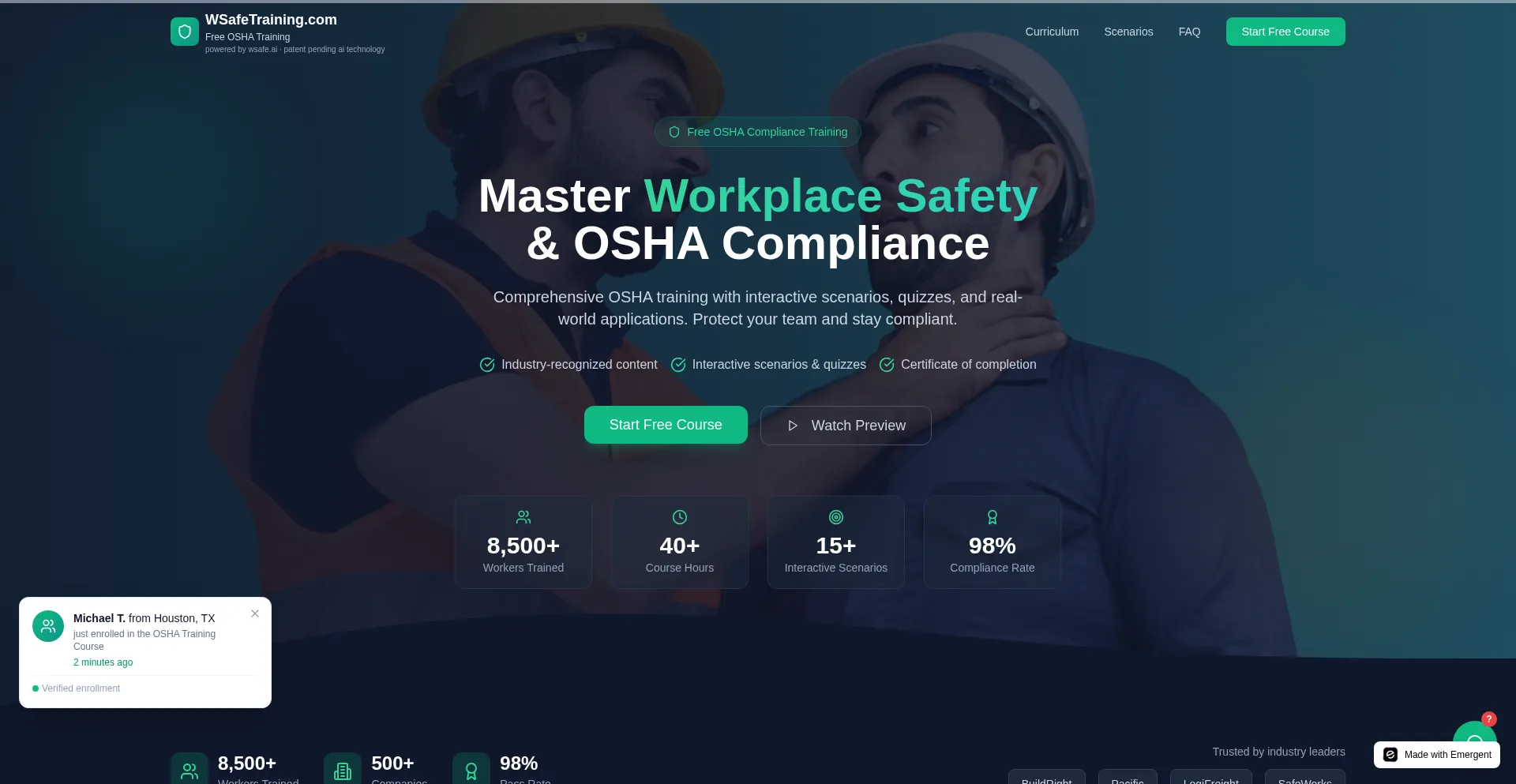Viewport: 1516px width, 784px height.
Task: Open the FAQ nav item
Action: (x=1189, y=32)
